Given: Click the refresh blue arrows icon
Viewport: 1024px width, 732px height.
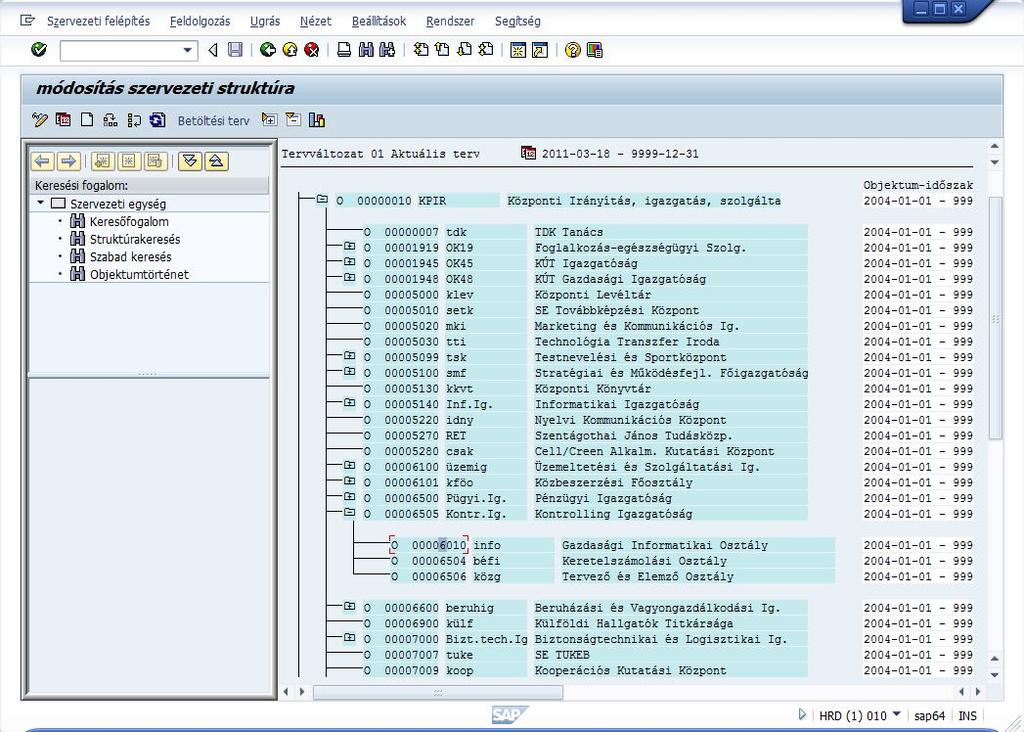Looking at the screenshot, I should 157,119.
